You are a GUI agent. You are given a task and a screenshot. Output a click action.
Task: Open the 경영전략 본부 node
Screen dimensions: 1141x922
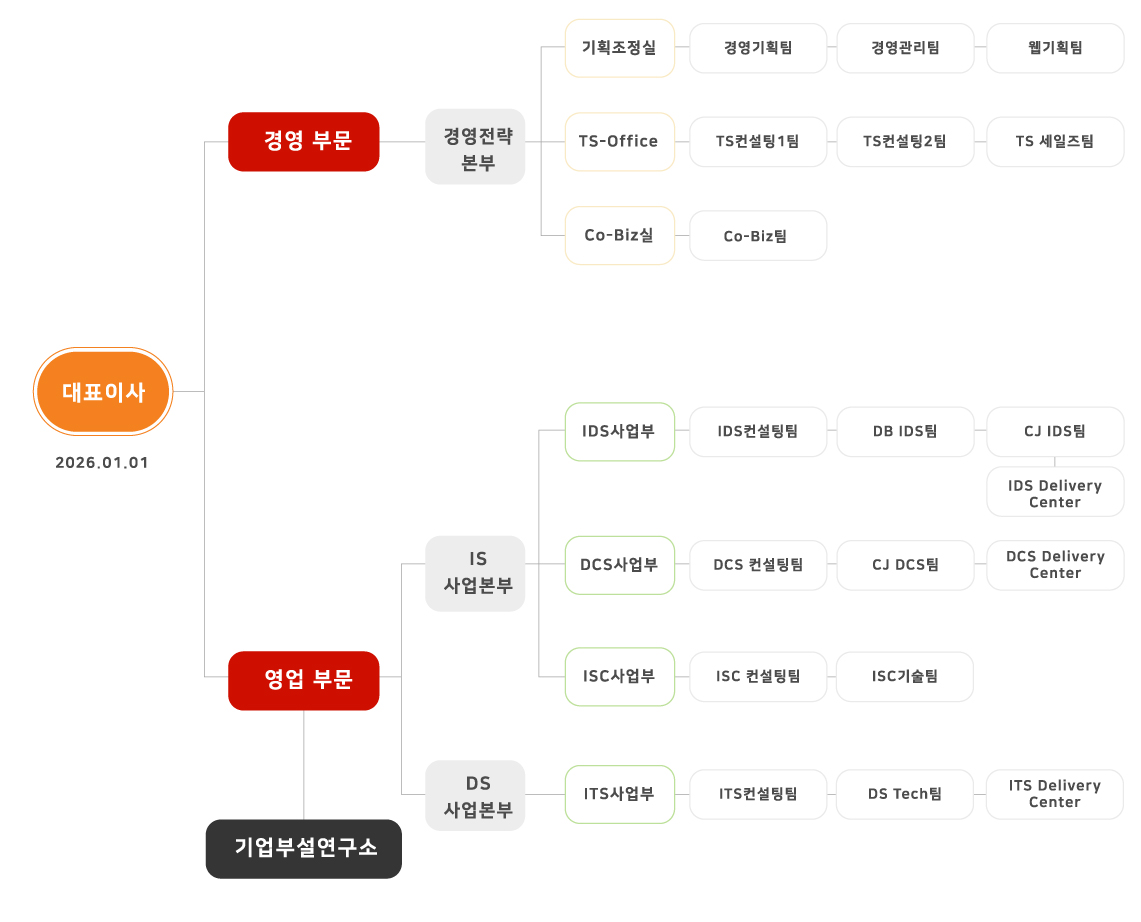pos(475,147)
